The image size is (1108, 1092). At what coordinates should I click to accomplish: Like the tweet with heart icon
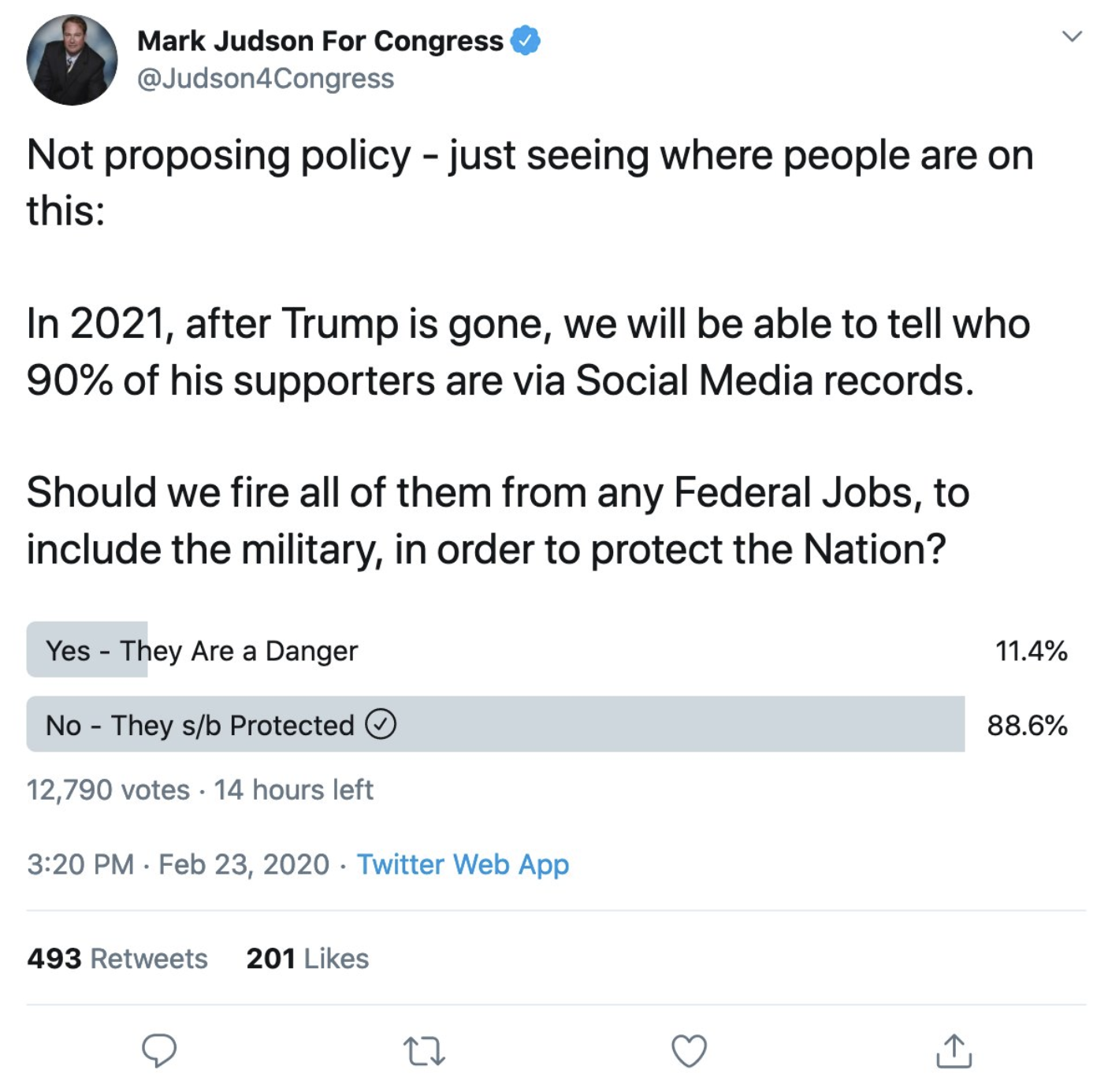click(x=689, y=1051)
